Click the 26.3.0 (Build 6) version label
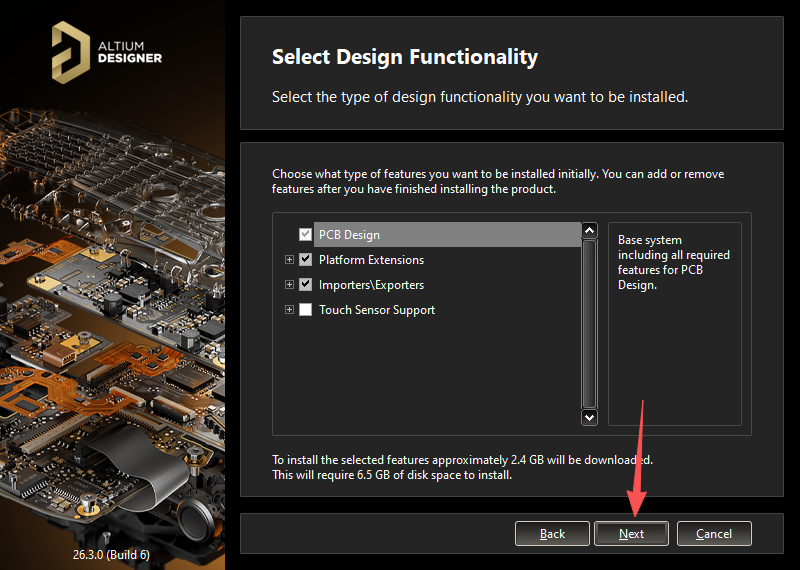800x570 pixels. [111, 553]
